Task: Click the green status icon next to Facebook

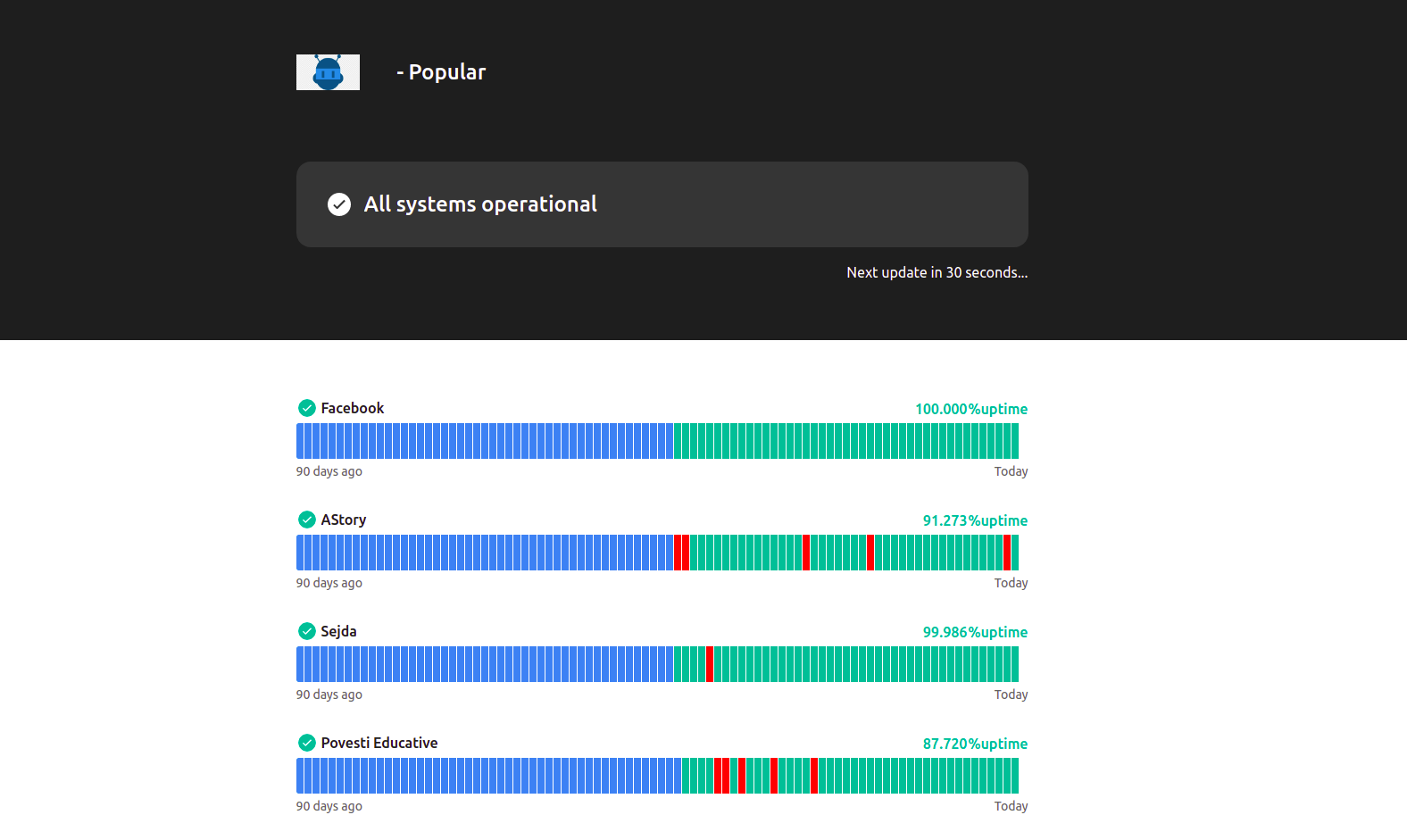Action: click(x=307, y=408)
